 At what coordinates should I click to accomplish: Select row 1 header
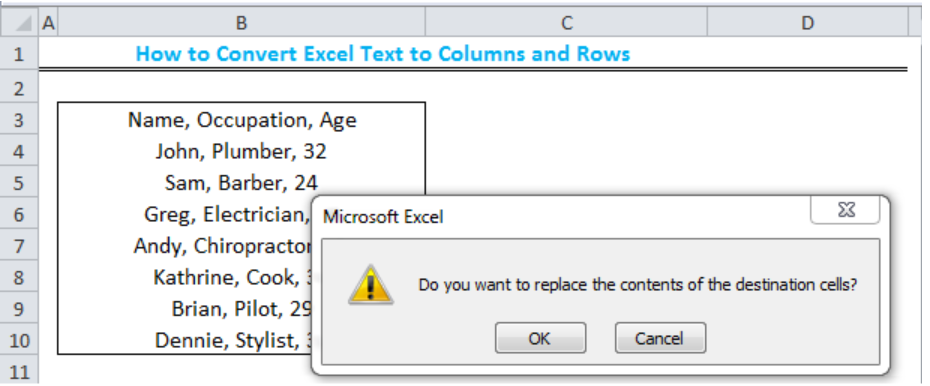point(19,55)
